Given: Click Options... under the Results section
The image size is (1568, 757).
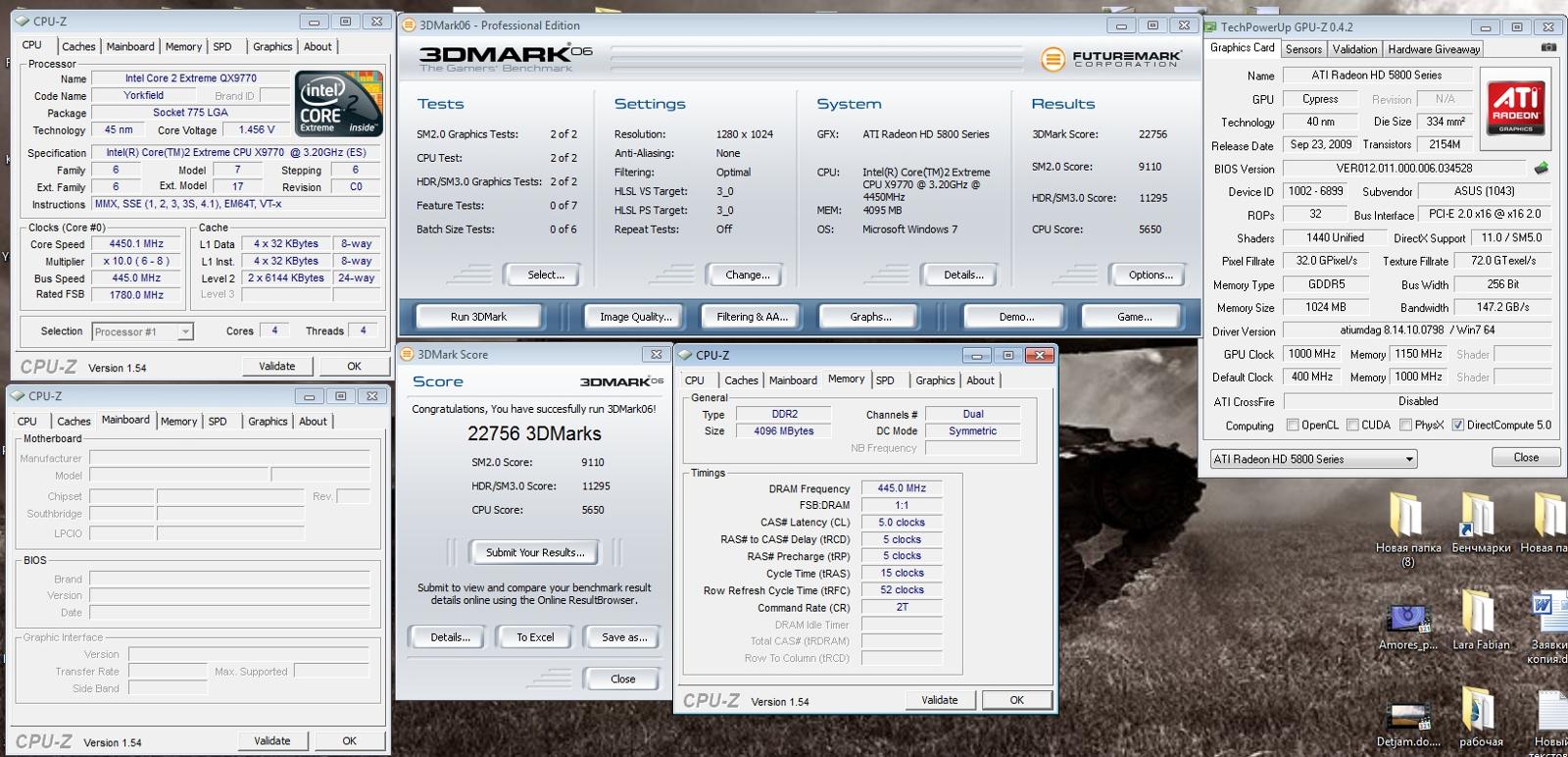Looking at the screenshot, I should 1151,275.
